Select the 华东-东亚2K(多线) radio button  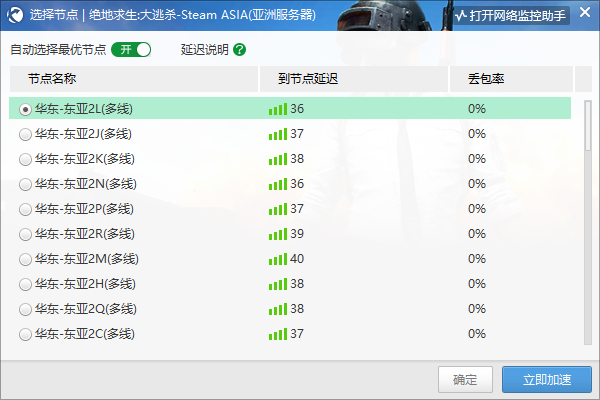click(x=26, y=159)
